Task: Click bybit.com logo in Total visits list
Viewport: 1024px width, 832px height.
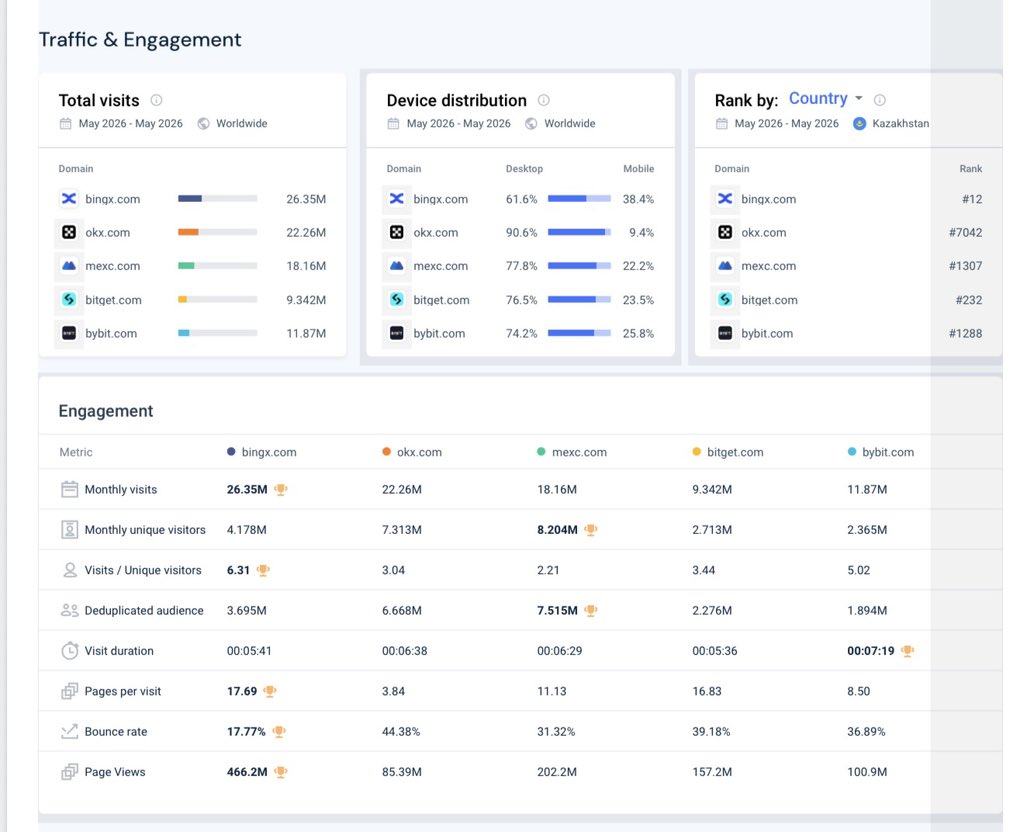Action: click(x=69, y=333)
